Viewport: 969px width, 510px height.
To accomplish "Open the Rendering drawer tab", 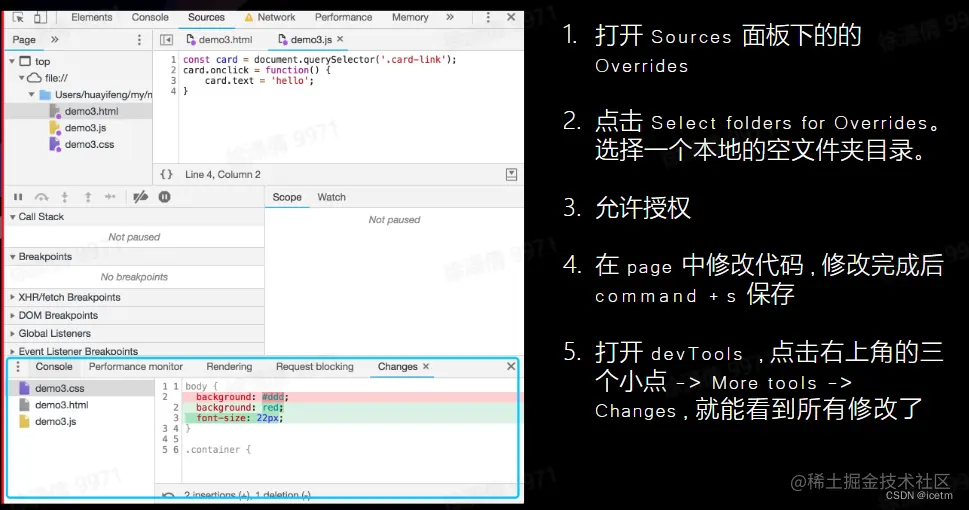I will pos(229,367).
